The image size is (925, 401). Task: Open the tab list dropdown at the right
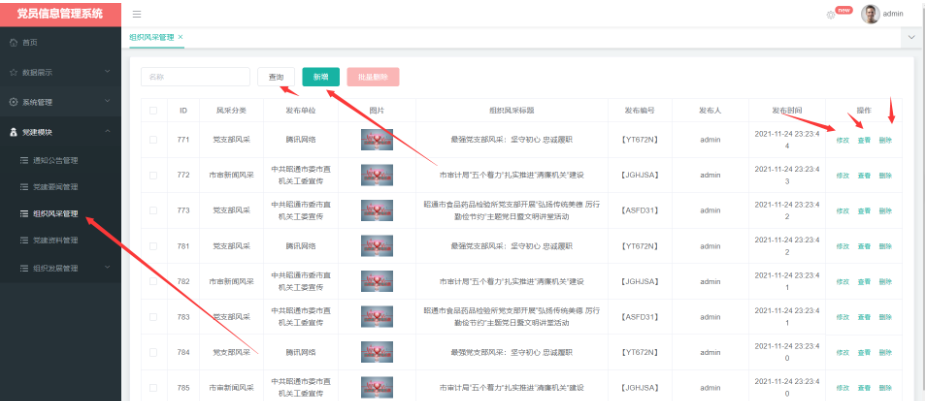[x=913, y=37]
